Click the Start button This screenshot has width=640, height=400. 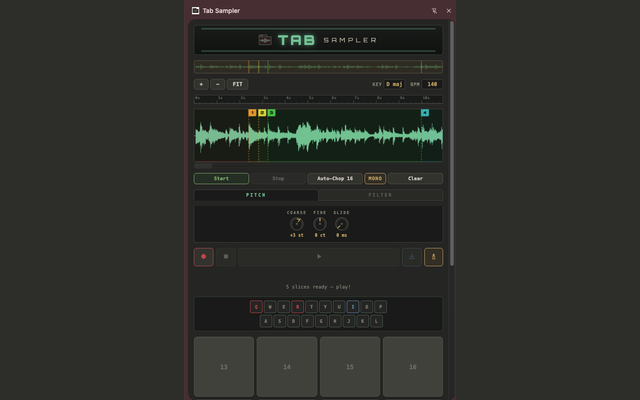221,178
